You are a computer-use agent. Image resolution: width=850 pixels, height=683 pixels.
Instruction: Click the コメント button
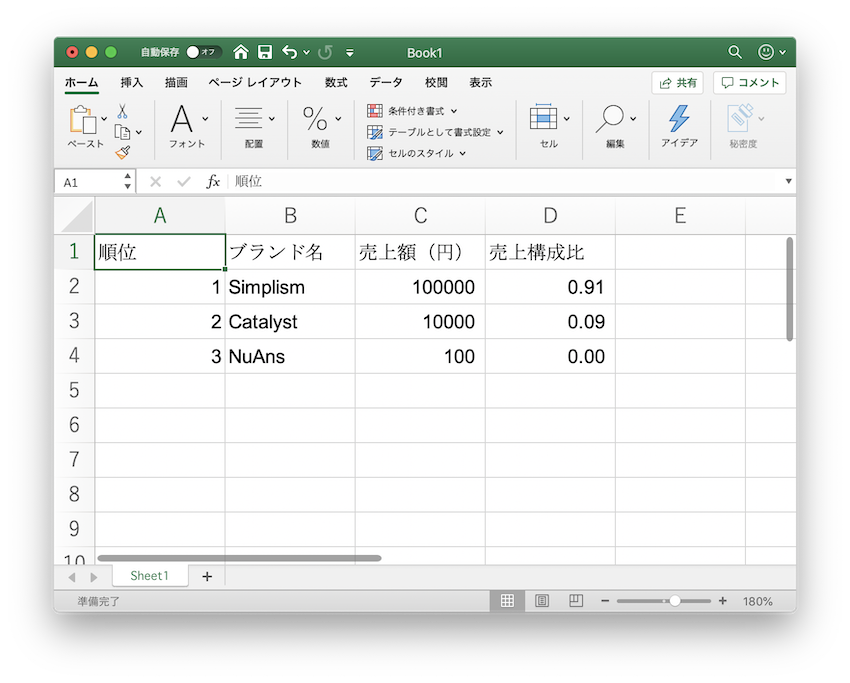pyautogui.click(x=749, y=83)
